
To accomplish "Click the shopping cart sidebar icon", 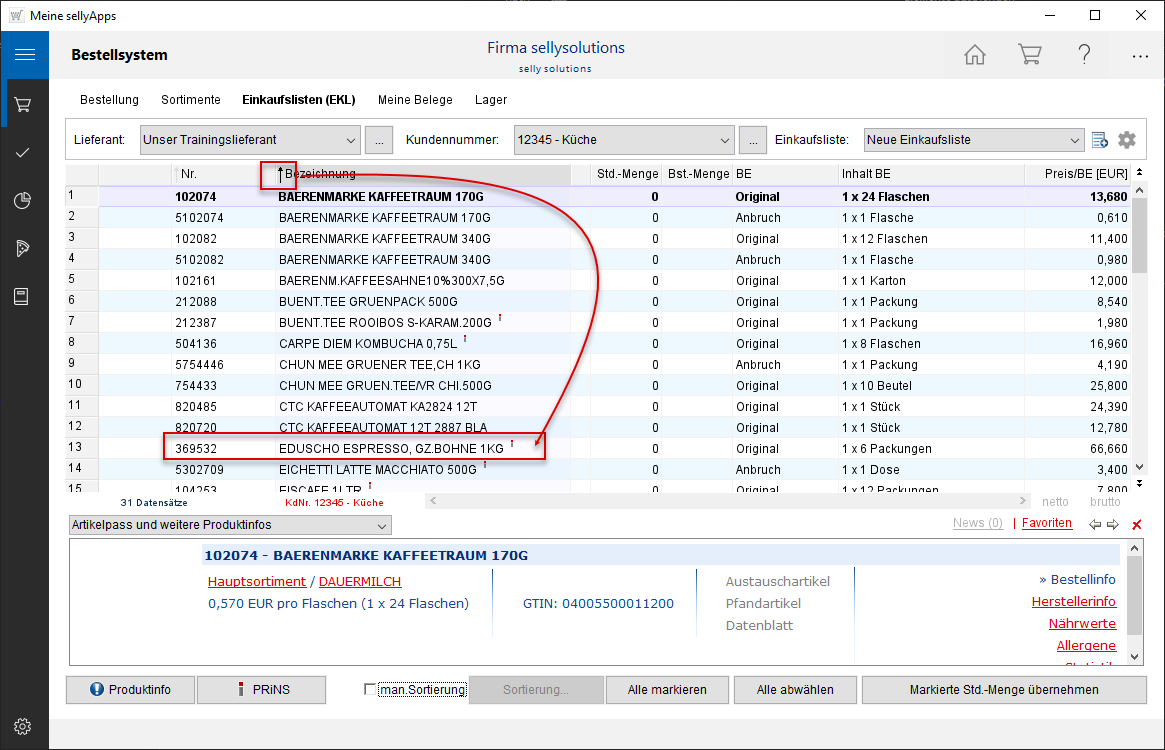I will [x=24, y=104].
